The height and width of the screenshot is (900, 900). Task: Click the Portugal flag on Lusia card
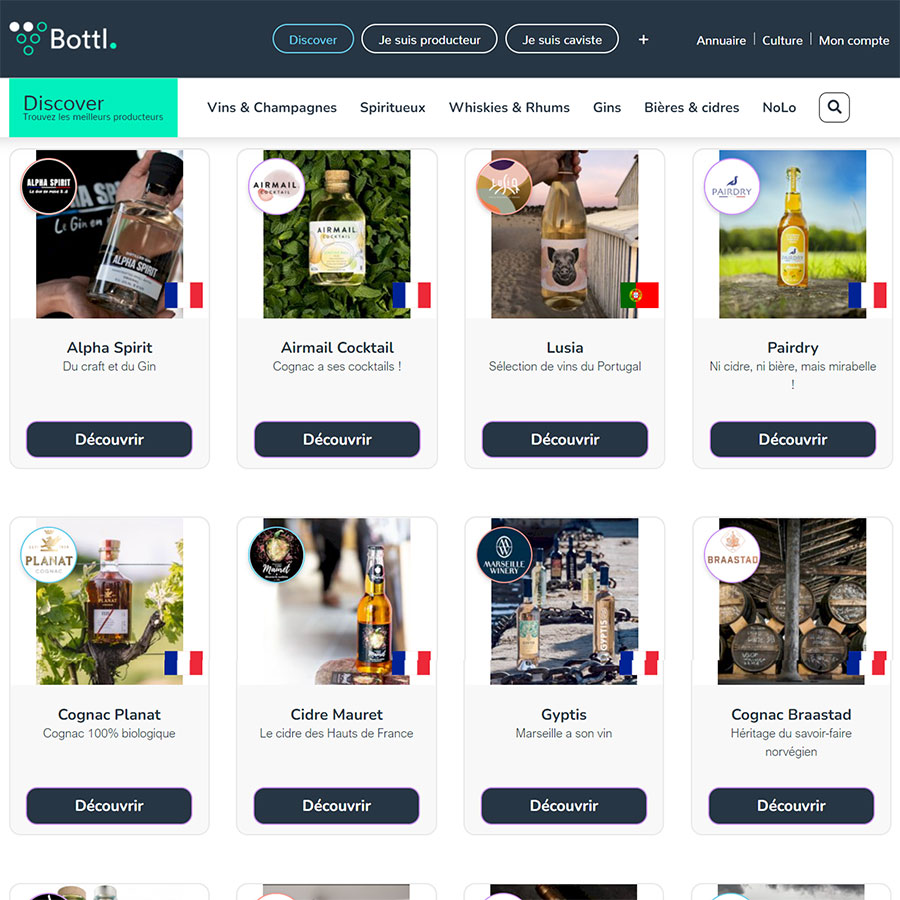[x=639, y=295]
